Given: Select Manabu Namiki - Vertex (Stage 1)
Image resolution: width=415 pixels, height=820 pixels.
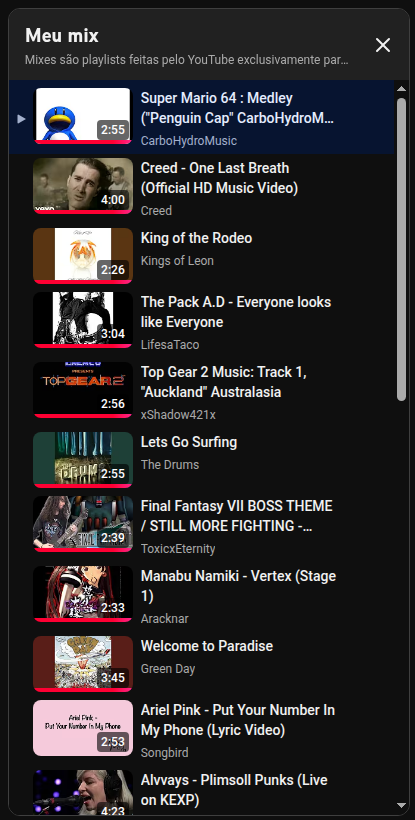Looking at the screenshot, I should coord(238,586).
